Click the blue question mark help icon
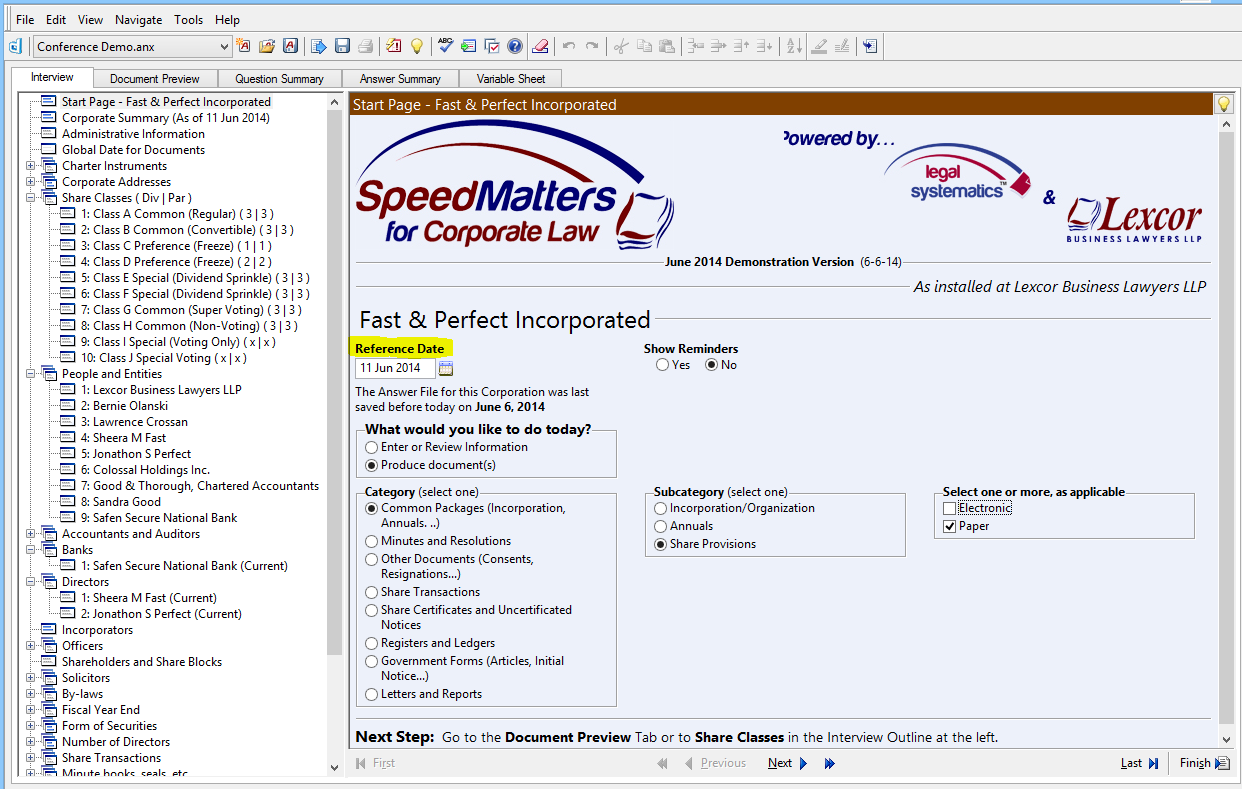 pyautogui.click(x=515, y=46)
